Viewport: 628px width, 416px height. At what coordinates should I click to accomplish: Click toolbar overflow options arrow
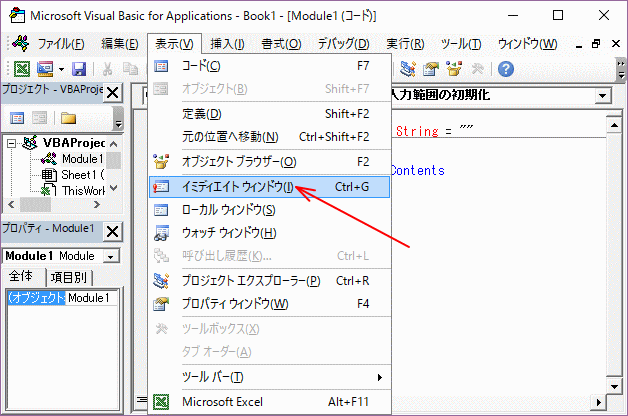(621, 70)
